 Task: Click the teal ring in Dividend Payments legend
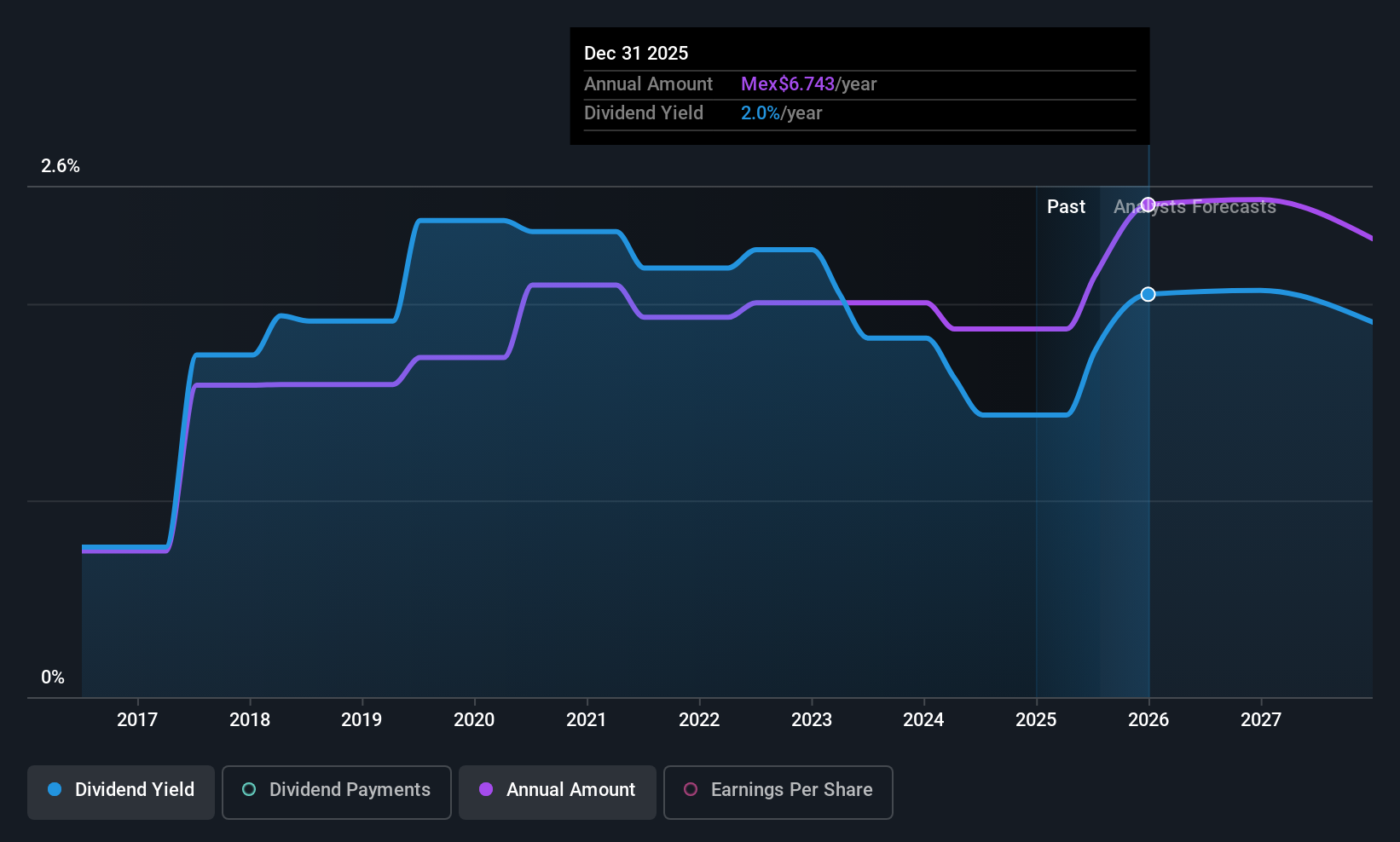click(x=249, y=789)
